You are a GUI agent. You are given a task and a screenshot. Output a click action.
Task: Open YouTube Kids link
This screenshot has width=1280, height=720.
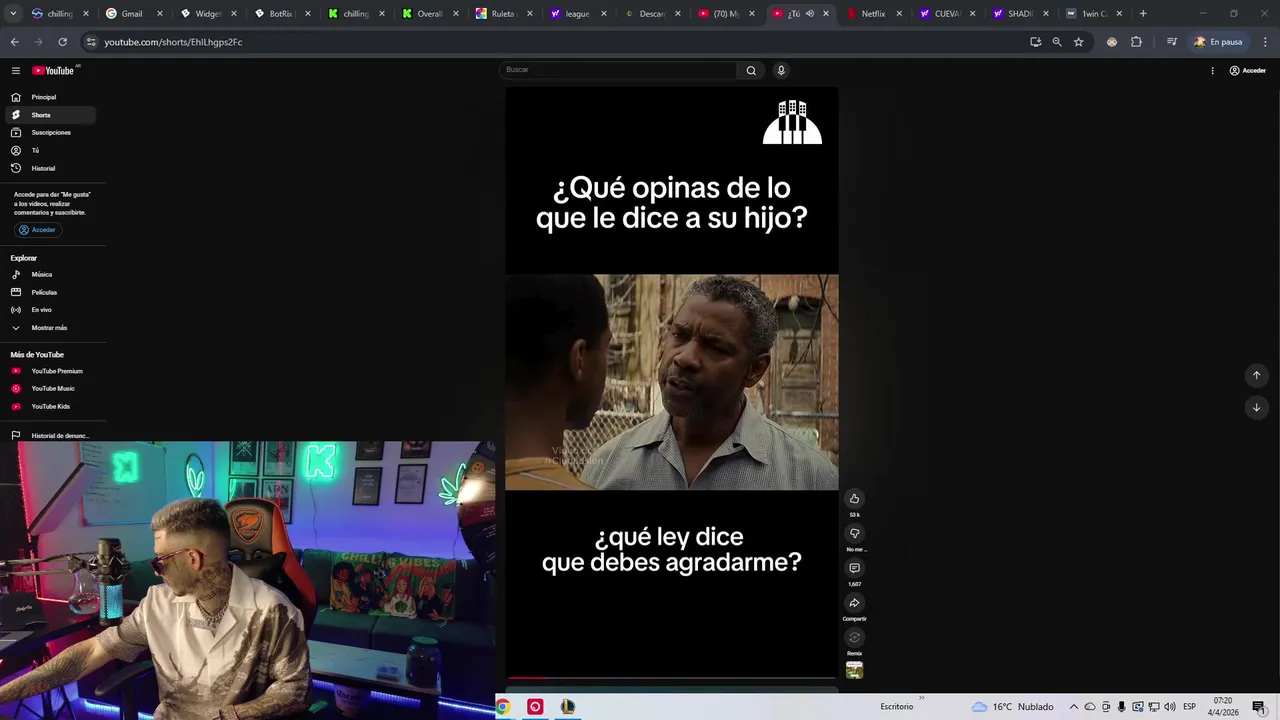[52, 406]
